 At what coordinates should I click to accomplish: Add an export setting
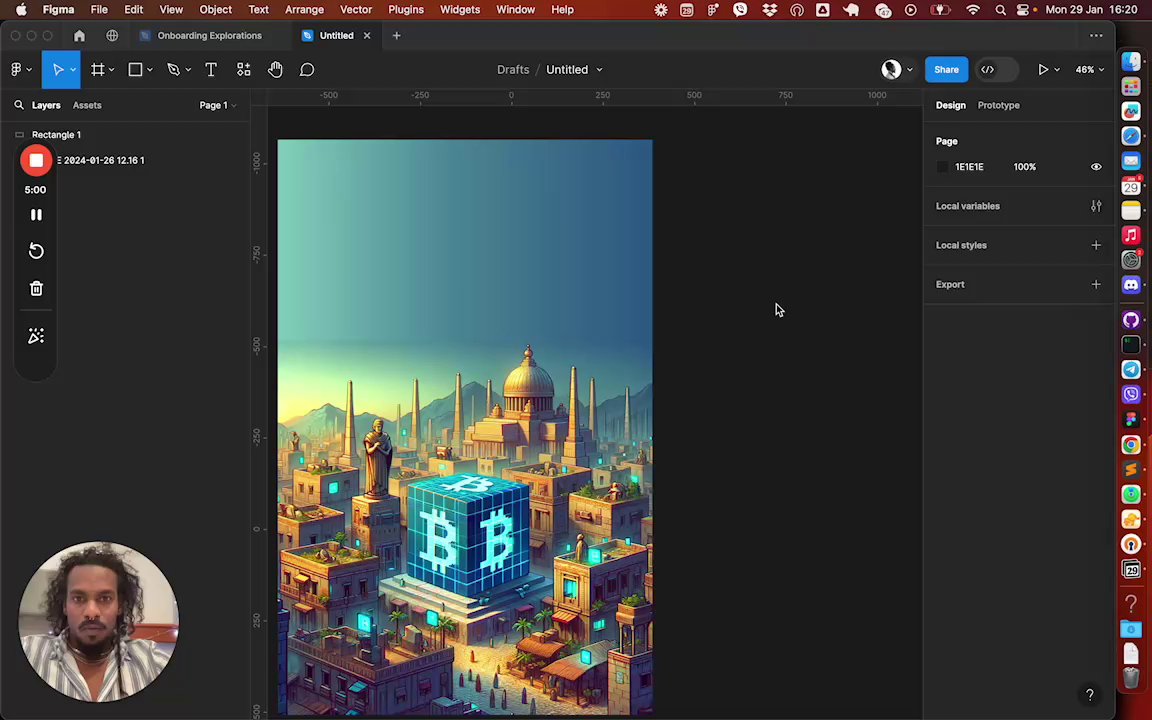tap(1095, 284)
